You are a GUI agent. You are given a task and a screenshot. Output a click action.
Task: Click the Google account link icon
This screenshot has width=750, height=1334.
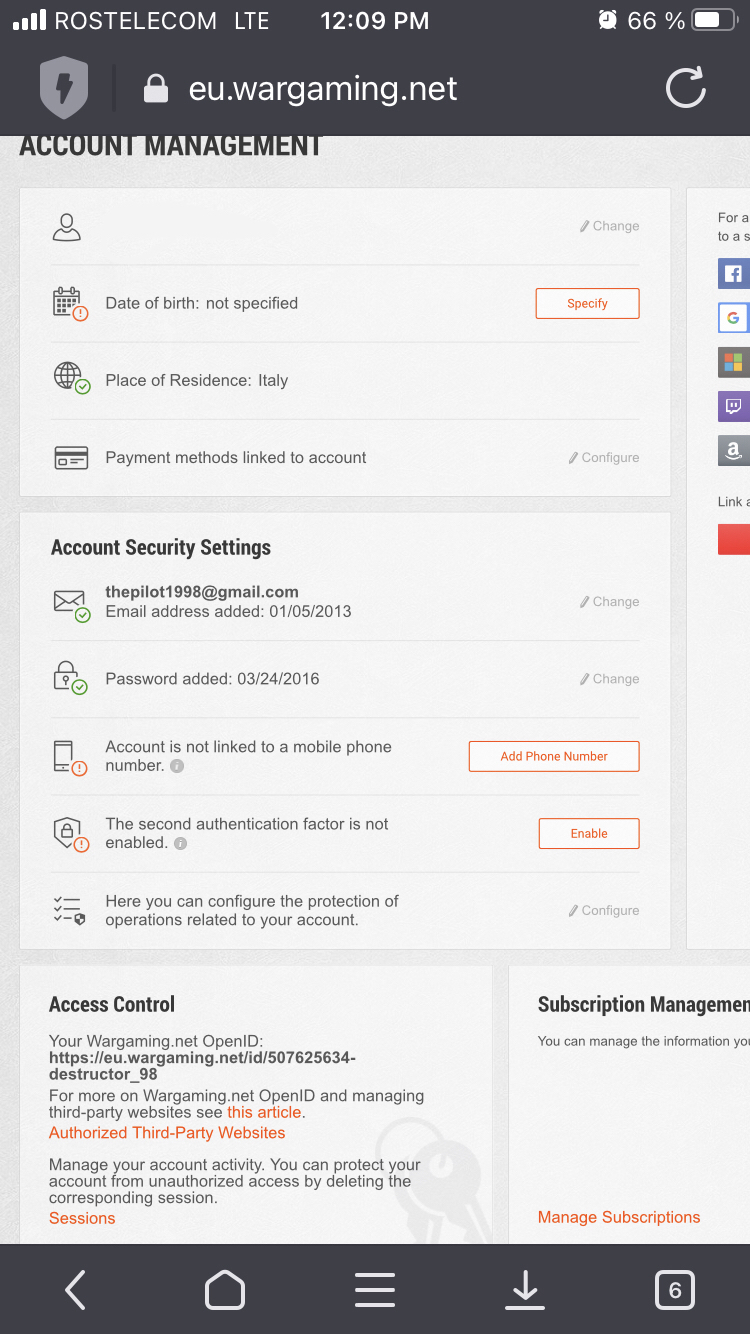pyautogui.click(x=733, y=317)
